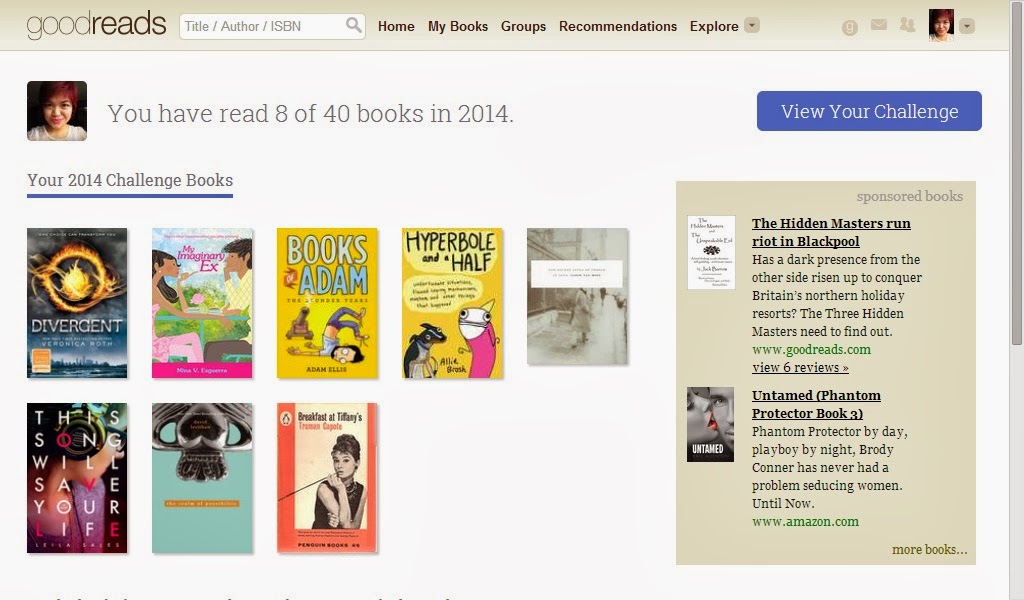Open the gray sepia street-photo book cover
The height and width of the screenshot is (600, 1024).
click(x=577, y=296)
